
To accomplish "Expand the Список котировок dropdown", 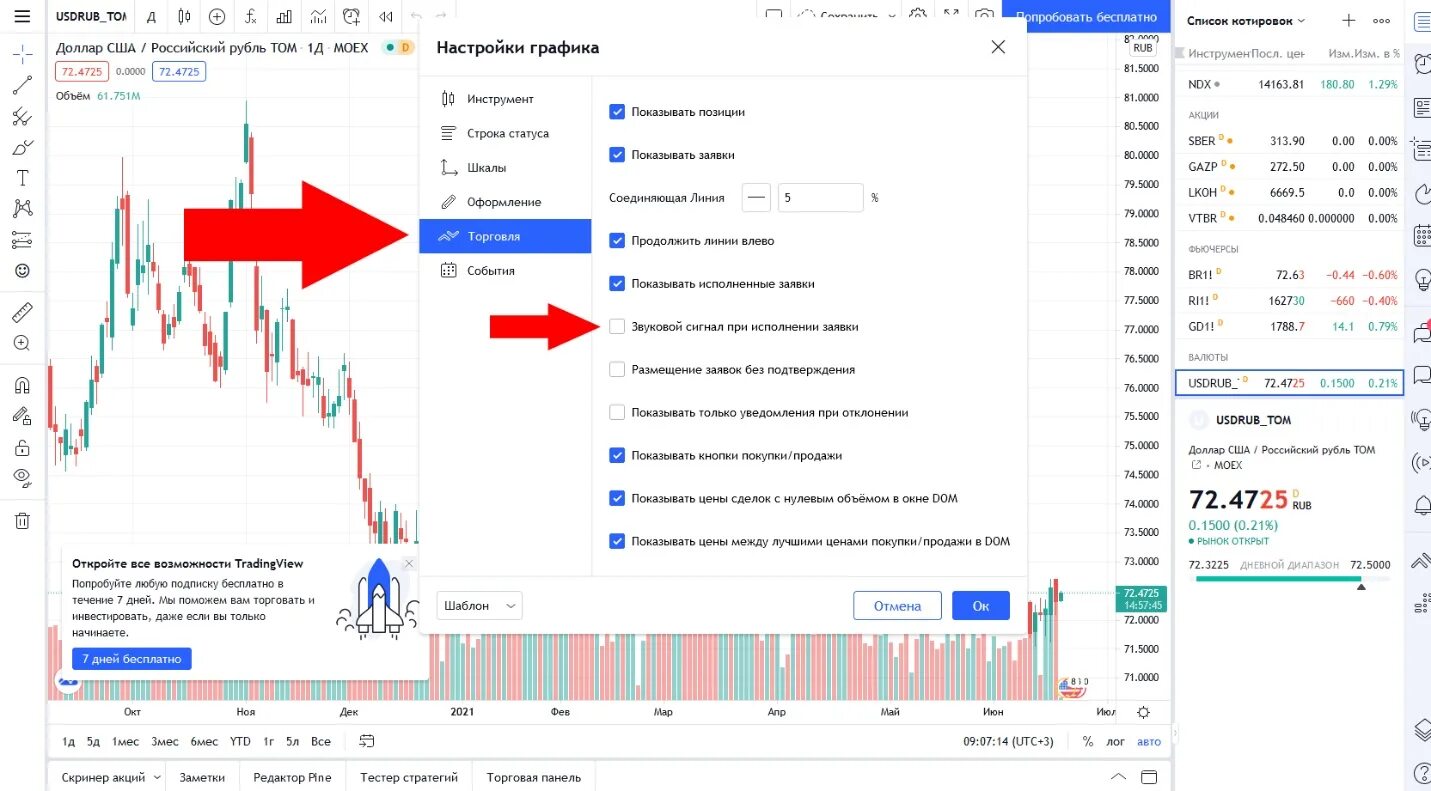I will 1246,20.
